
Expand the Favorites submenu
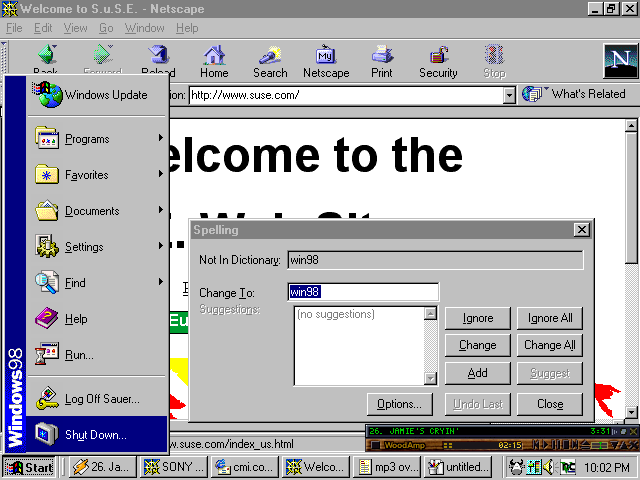pos(97,175)
